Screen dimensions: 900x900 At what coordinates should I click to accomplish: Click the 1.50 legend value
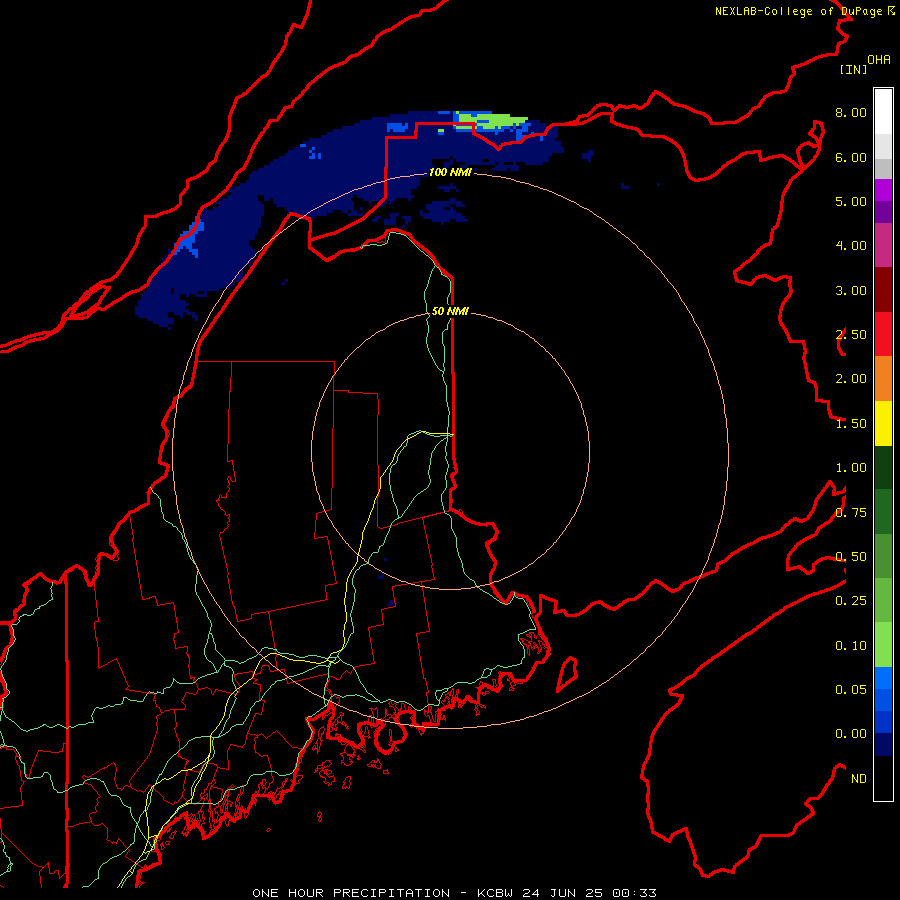(x=851, y=424)
